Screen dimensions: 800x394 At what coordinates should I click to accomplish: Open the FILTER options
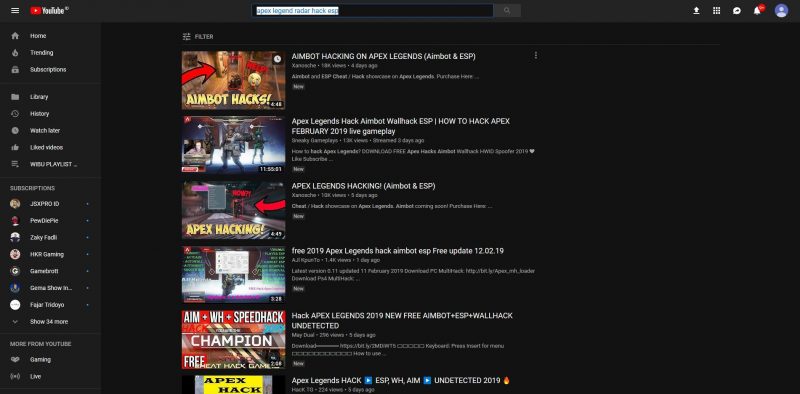tap(198, 37)
